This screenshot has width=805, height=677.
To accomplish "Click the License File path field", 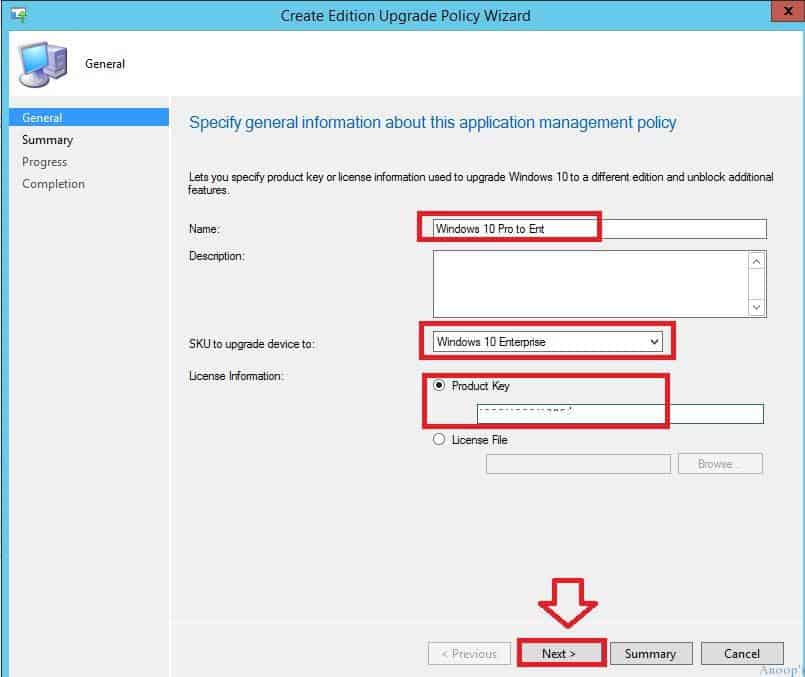I will coord(578,464).
